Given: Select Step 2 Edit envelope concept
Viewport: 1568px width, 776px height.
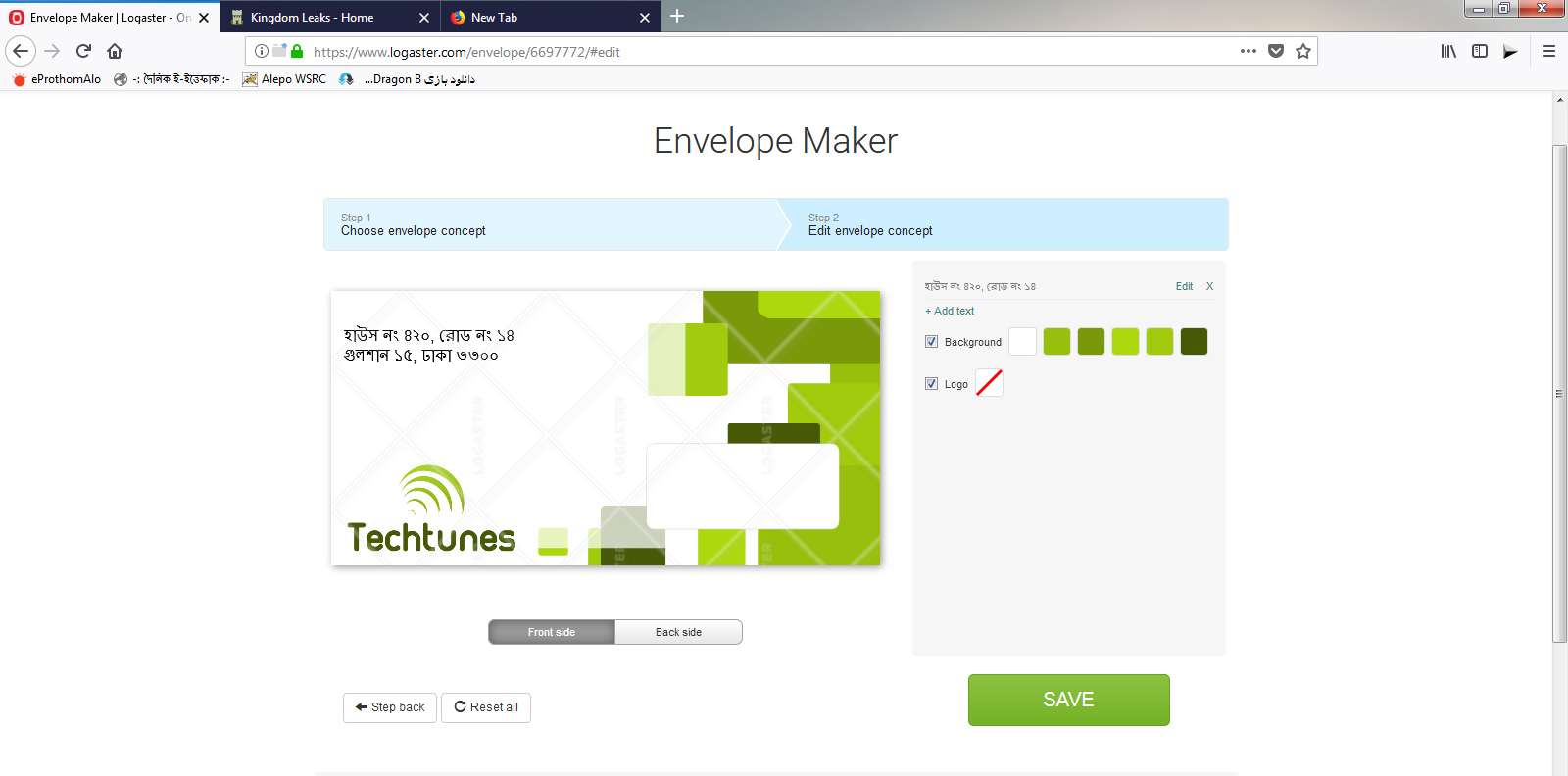Looking at the screenshot, I should pos(1009,224).
